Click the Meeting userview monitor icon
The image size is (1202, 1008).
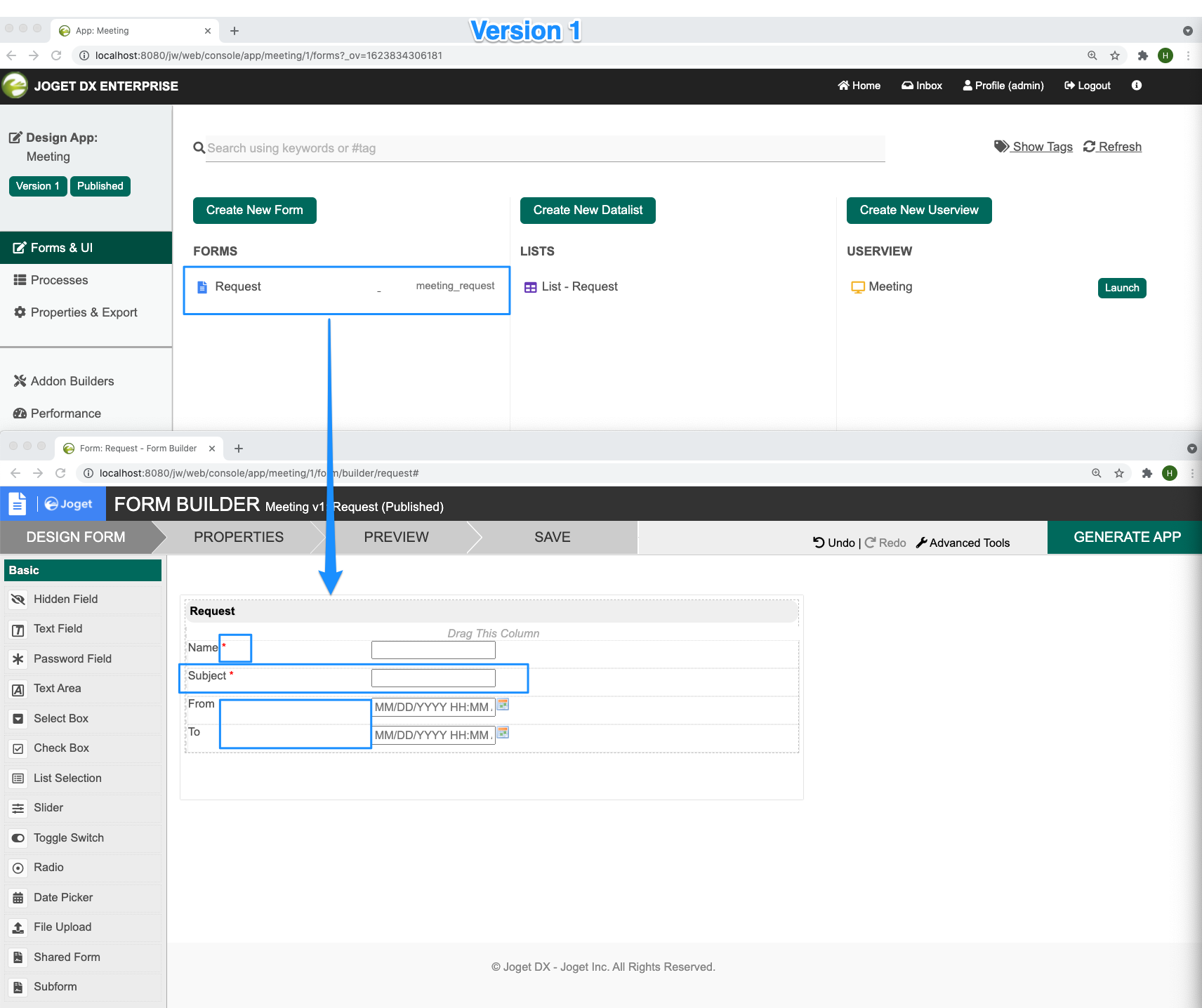[x=857, y=287]
